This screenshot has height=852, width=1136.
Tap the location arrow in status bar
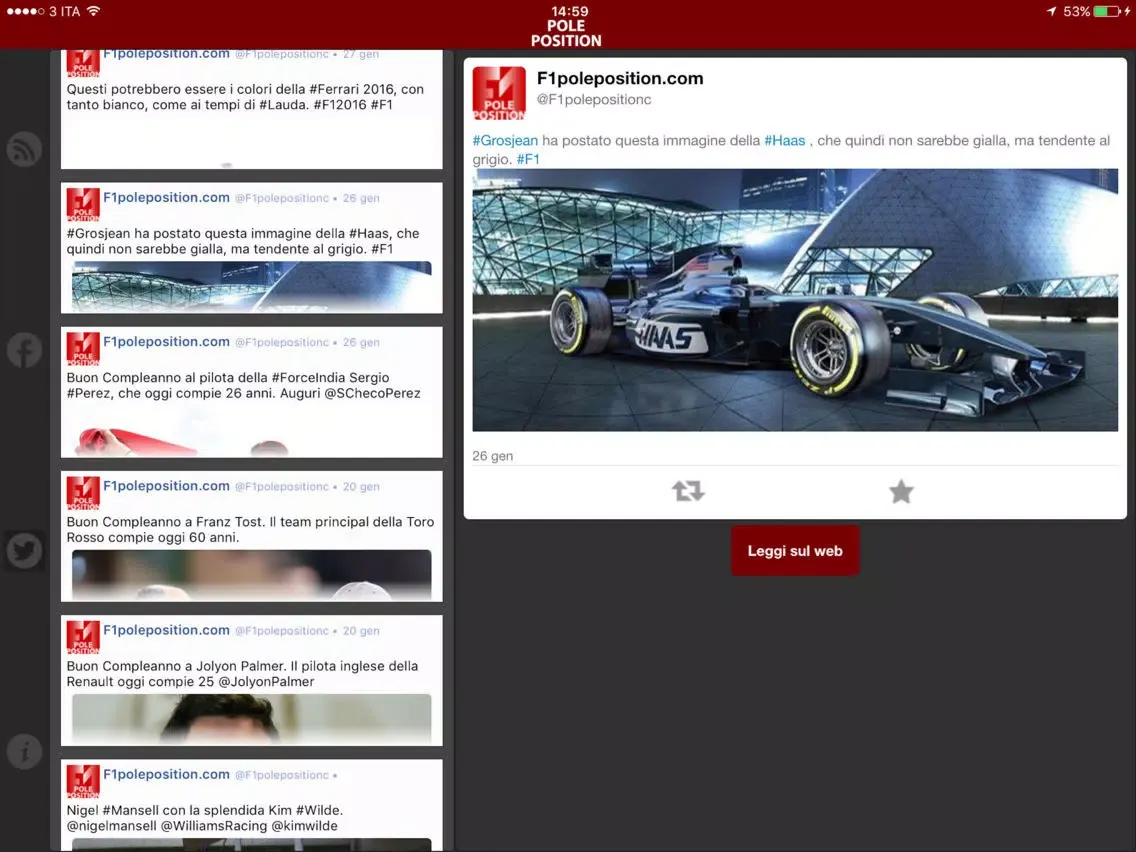pyautogui.click(x=1051, y=12)
